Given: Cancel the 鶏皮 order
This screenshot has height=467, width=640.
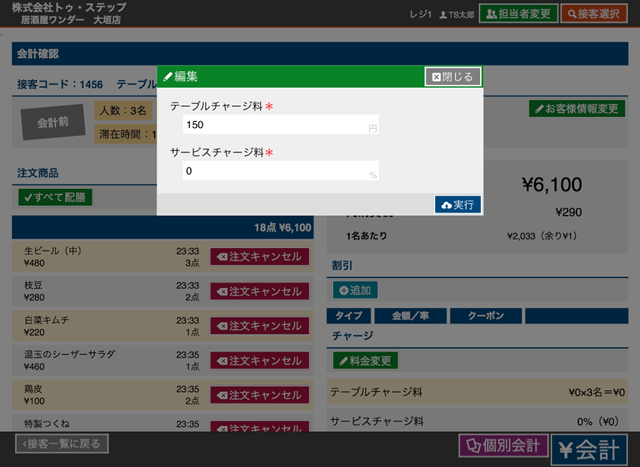Looking at the screenshot, I should (x=258, y=395).
